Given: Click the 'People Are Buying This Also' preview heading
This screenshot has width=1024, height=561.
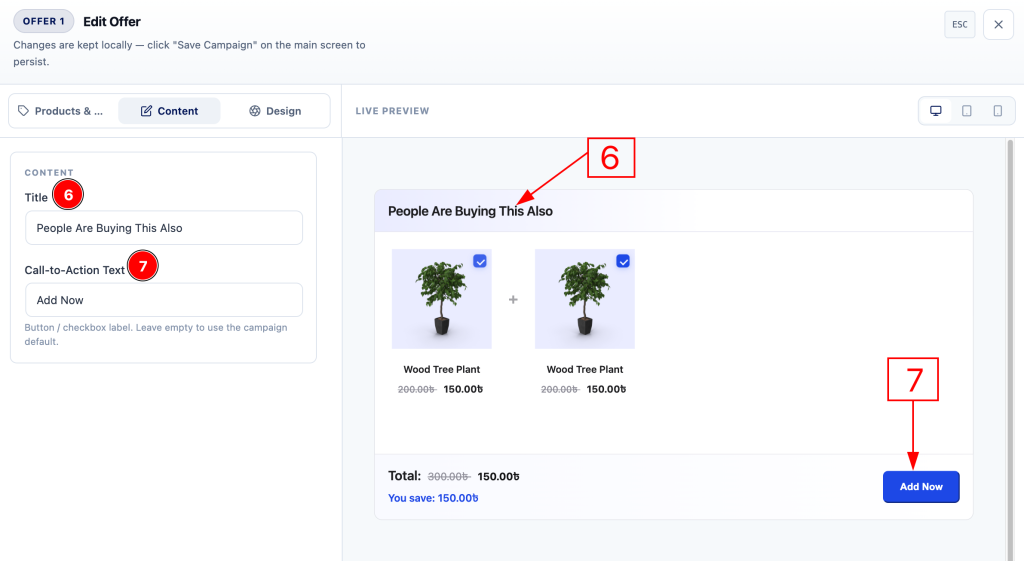Looking at the screenshot, I should pyautogui.click(x=470, y=211).
